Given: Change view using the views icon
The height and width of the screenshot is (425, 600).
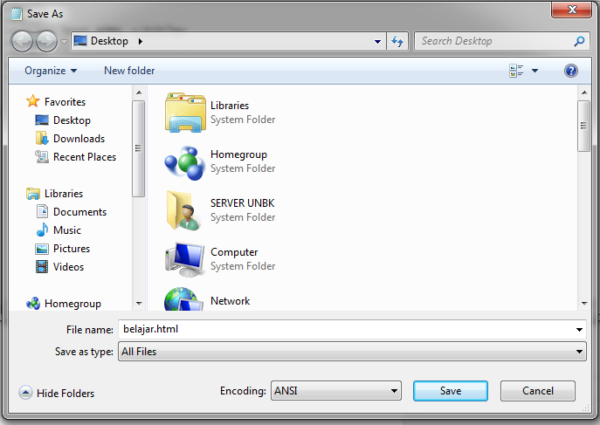Looking at the screenshot, I should click(517, 71).
